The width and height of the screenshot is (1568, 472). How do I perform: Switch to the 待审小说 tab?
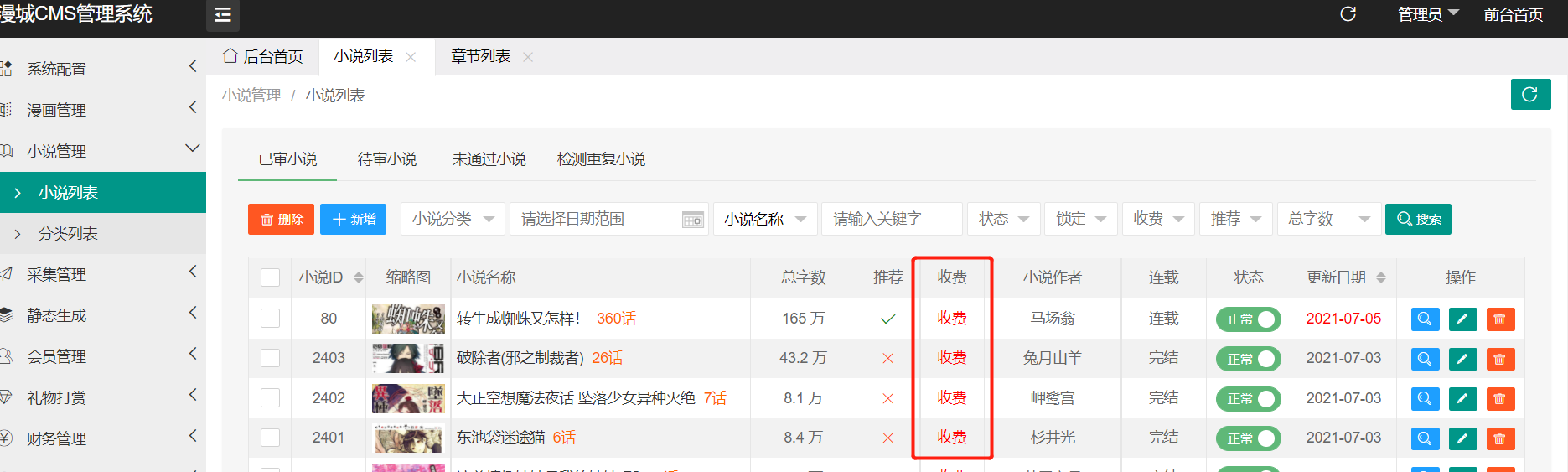[386, 159]
